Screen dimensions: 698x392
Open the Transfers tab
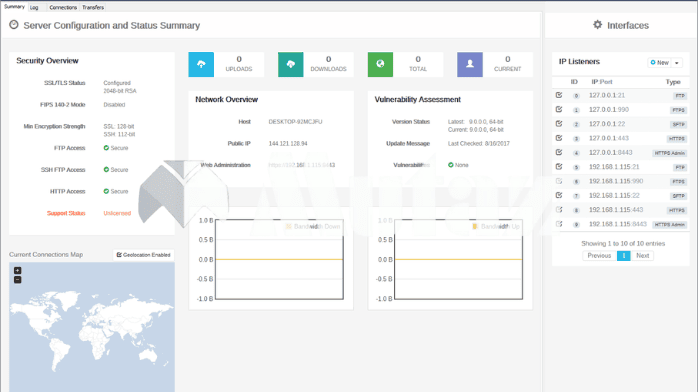93,8
